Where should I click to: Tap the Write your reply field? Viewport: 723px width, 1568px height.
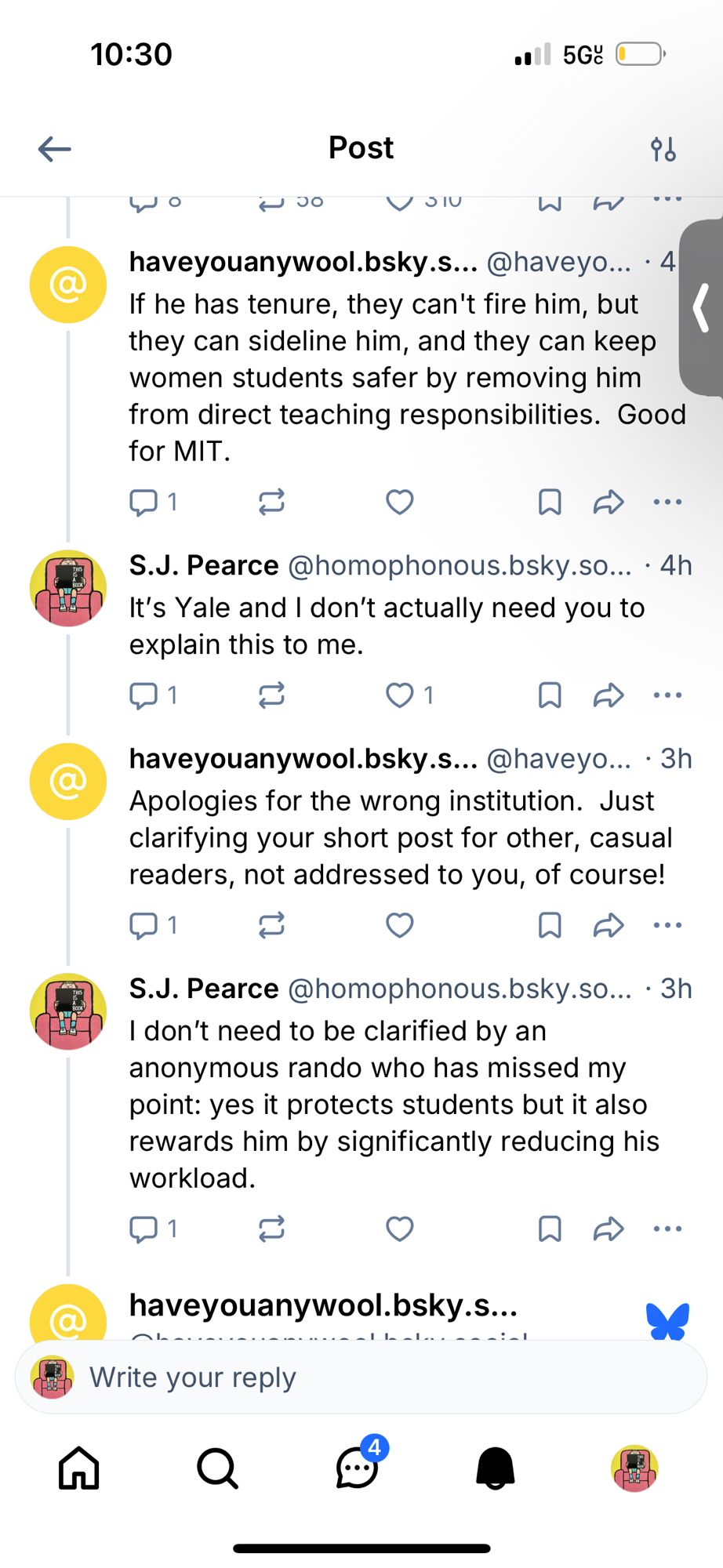[x=361, y=1377]
